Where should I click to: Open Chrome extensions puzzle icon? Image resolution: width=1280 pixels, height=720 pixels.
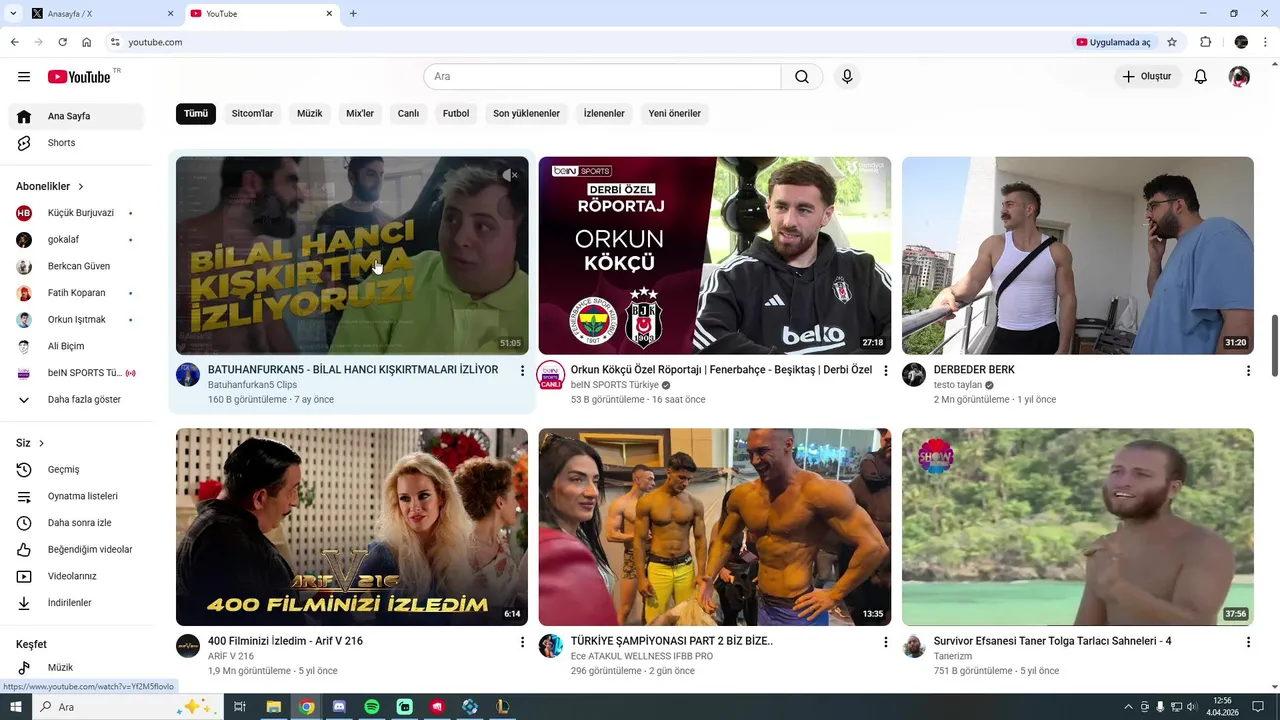(x=1205, y=42)
